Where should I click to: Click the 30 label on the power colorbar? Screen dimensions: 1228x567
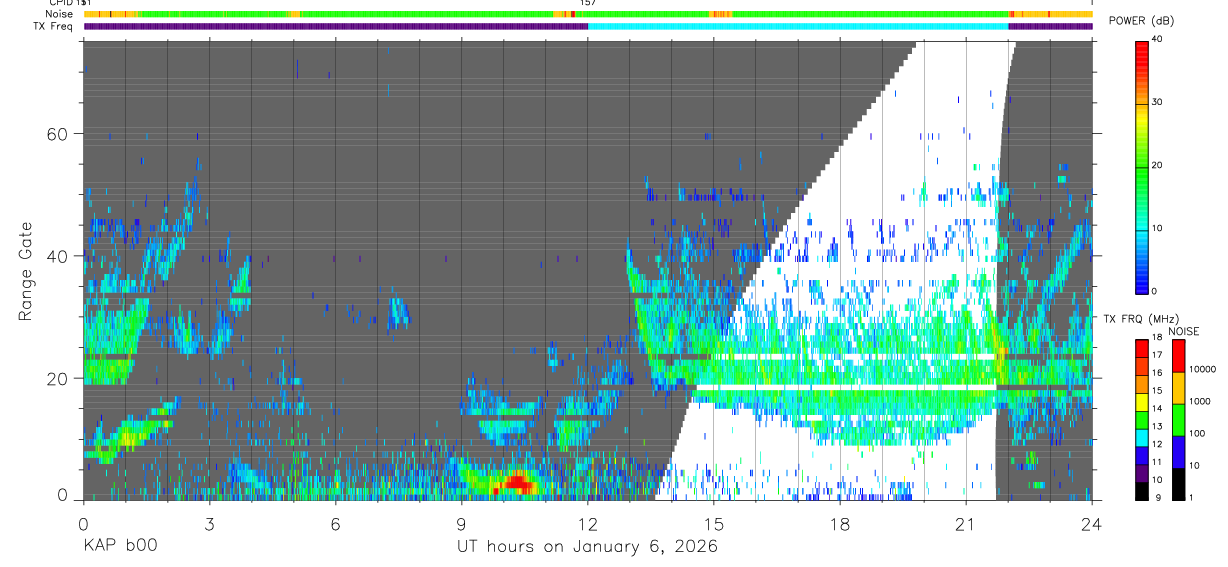(x=1156, y=102)
